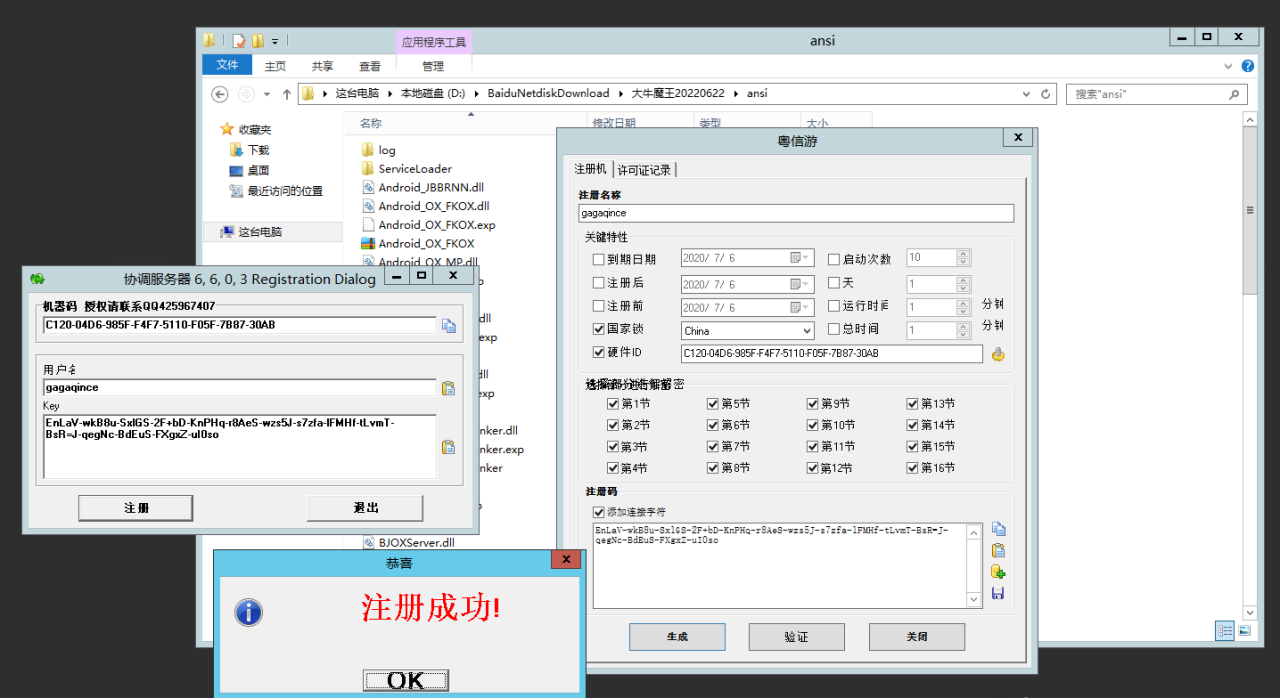Disable the 国家锁 checkbox
Image resolution: width=1280 pixels, height=698 pixels.
(598, 328)
